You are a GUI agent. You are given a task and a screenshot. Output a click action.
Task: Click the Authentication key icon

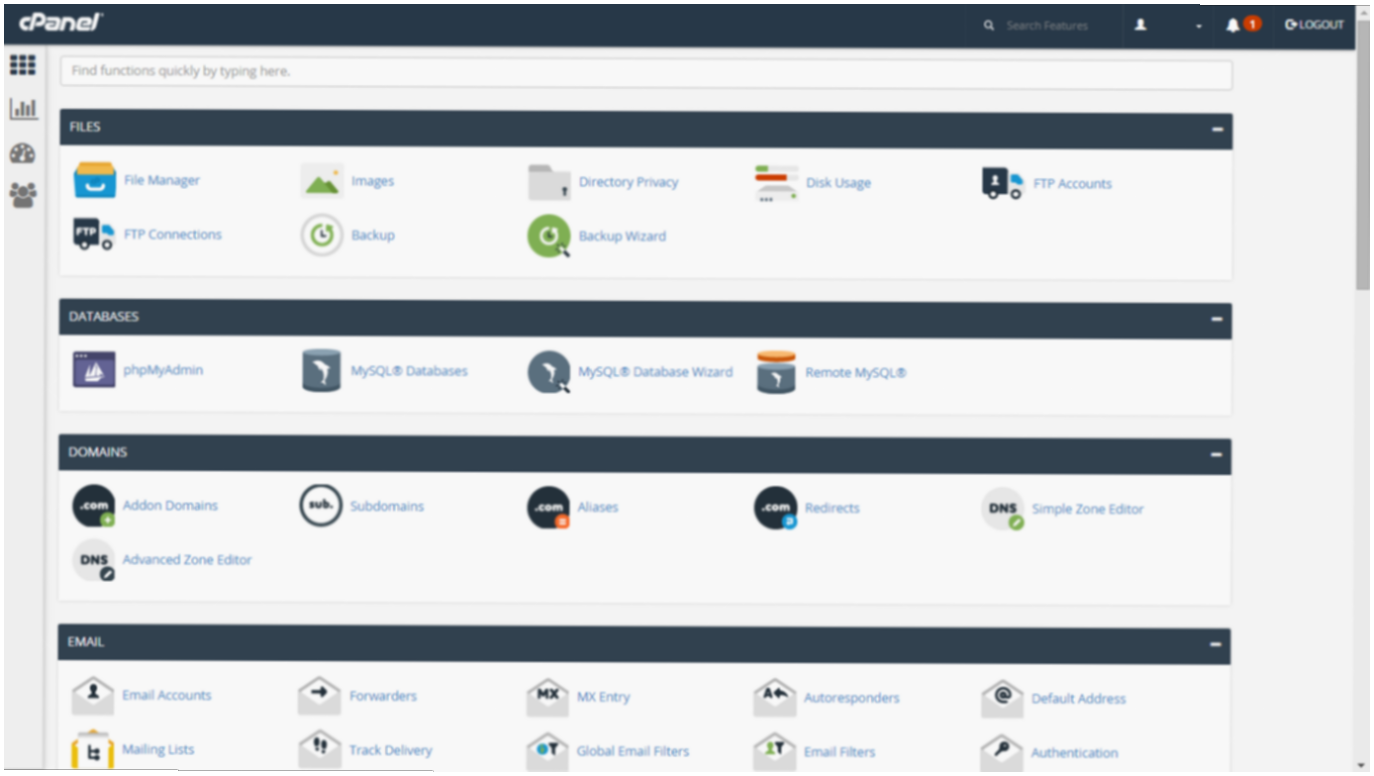1002,752
